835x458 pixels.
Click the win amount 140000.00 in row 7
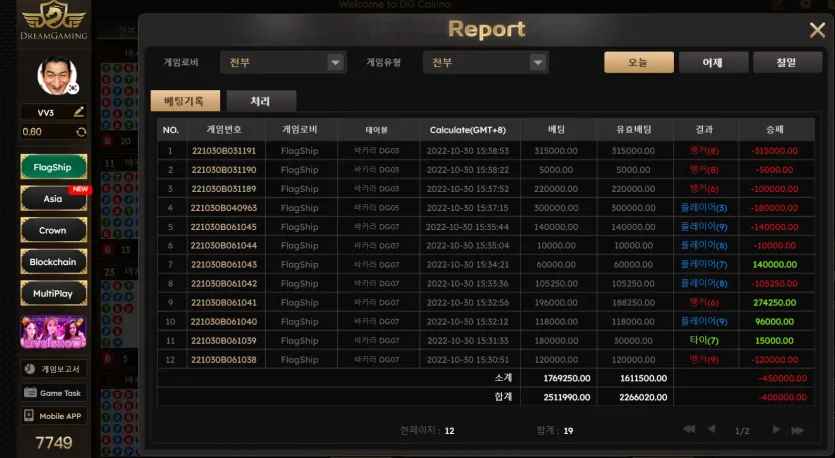[775, 265]
